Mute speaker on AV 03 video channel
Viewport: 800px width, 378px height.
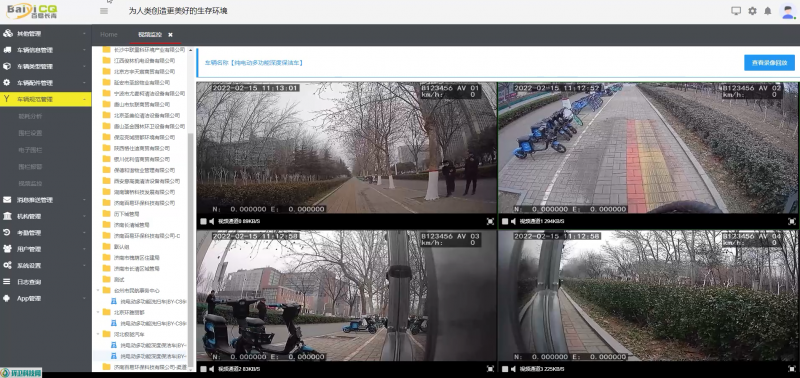click(211, 369)
